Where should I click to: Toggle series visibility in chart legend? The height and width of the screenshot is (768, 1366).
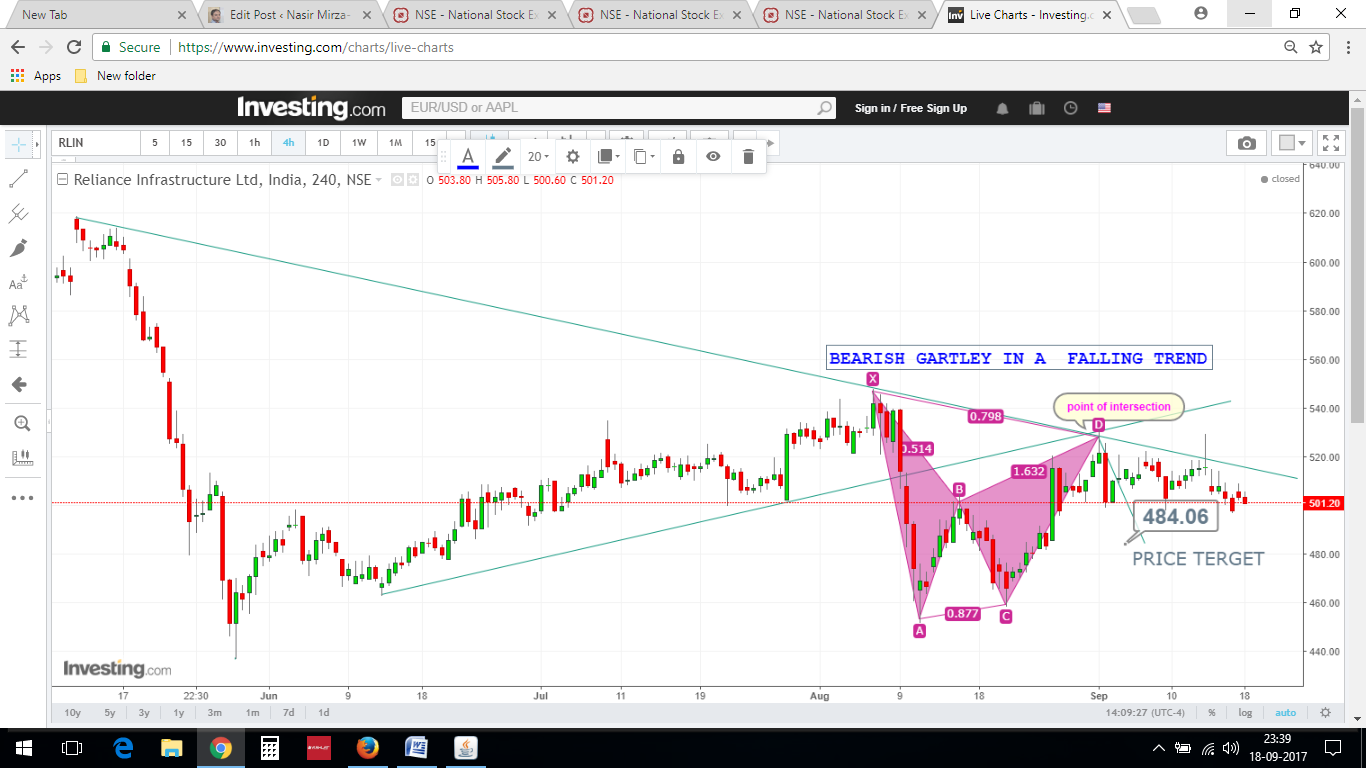point(397,180)
